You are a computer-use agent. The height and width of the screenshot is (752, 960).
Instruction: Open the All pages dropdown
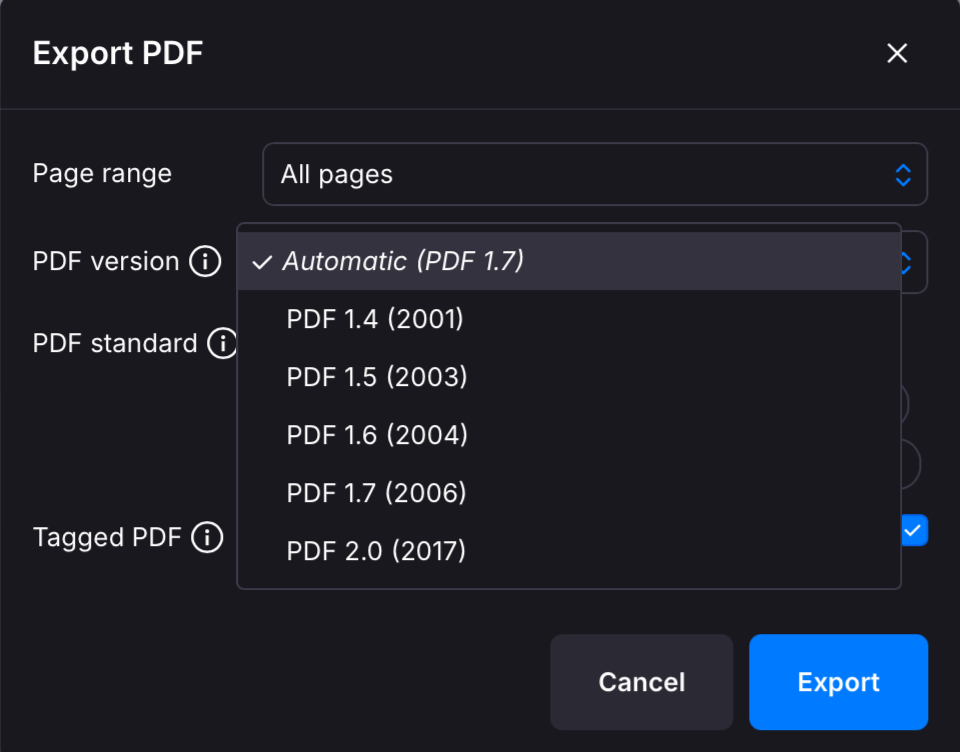pyautogui.click(x=594, y=175)
